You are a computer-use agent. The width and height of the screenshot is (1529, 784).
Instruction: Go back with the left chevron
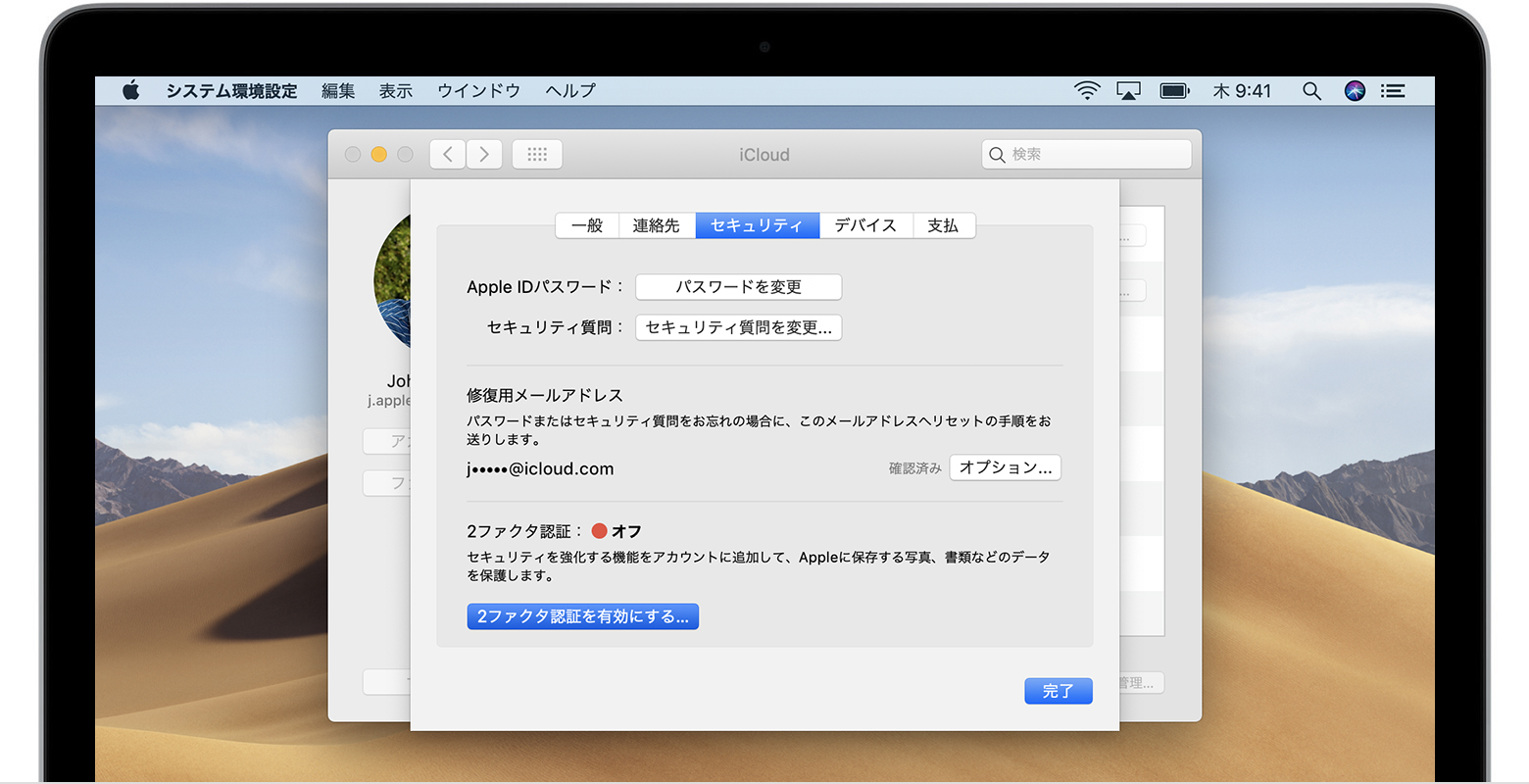tap(448, 155)
